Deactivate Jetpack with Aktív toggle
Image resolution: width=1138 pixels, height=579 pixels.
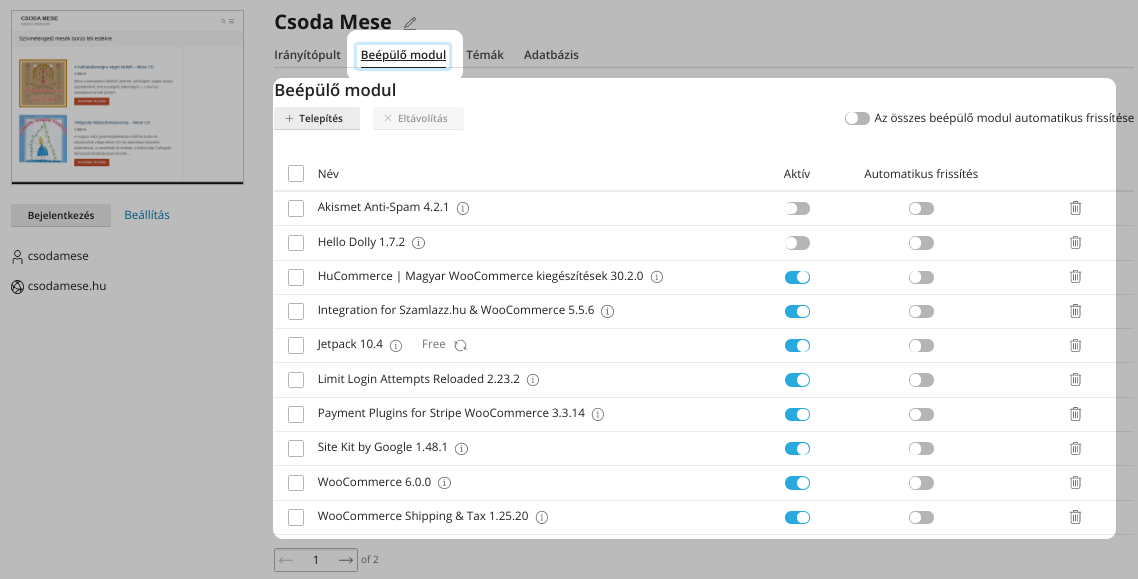pos(797,345)
